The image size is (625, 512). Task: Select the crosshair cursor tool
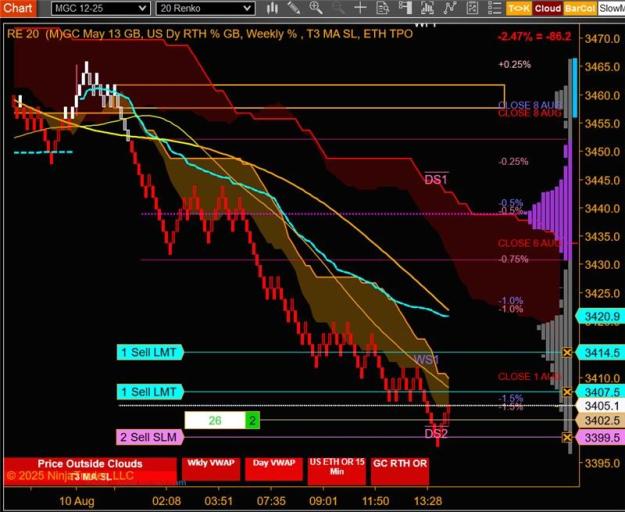point(360,8)
